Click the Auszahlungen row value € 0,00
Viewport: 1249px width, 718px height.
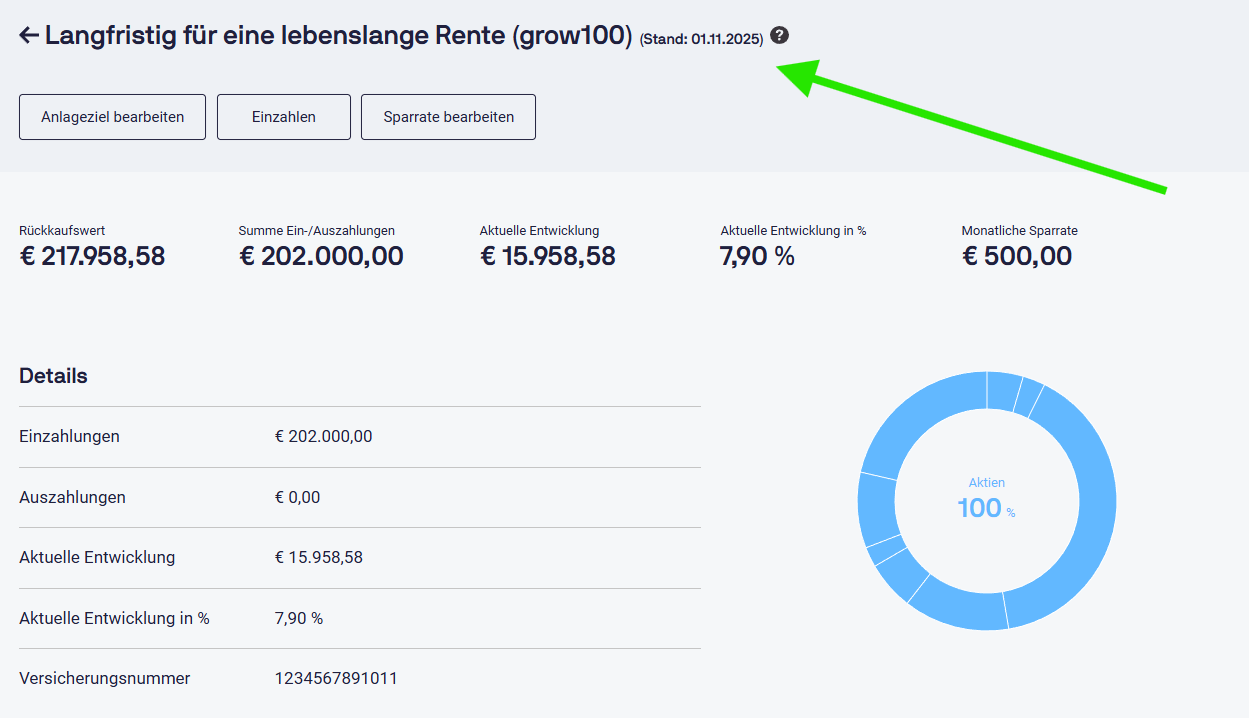[x=297, y=497]
